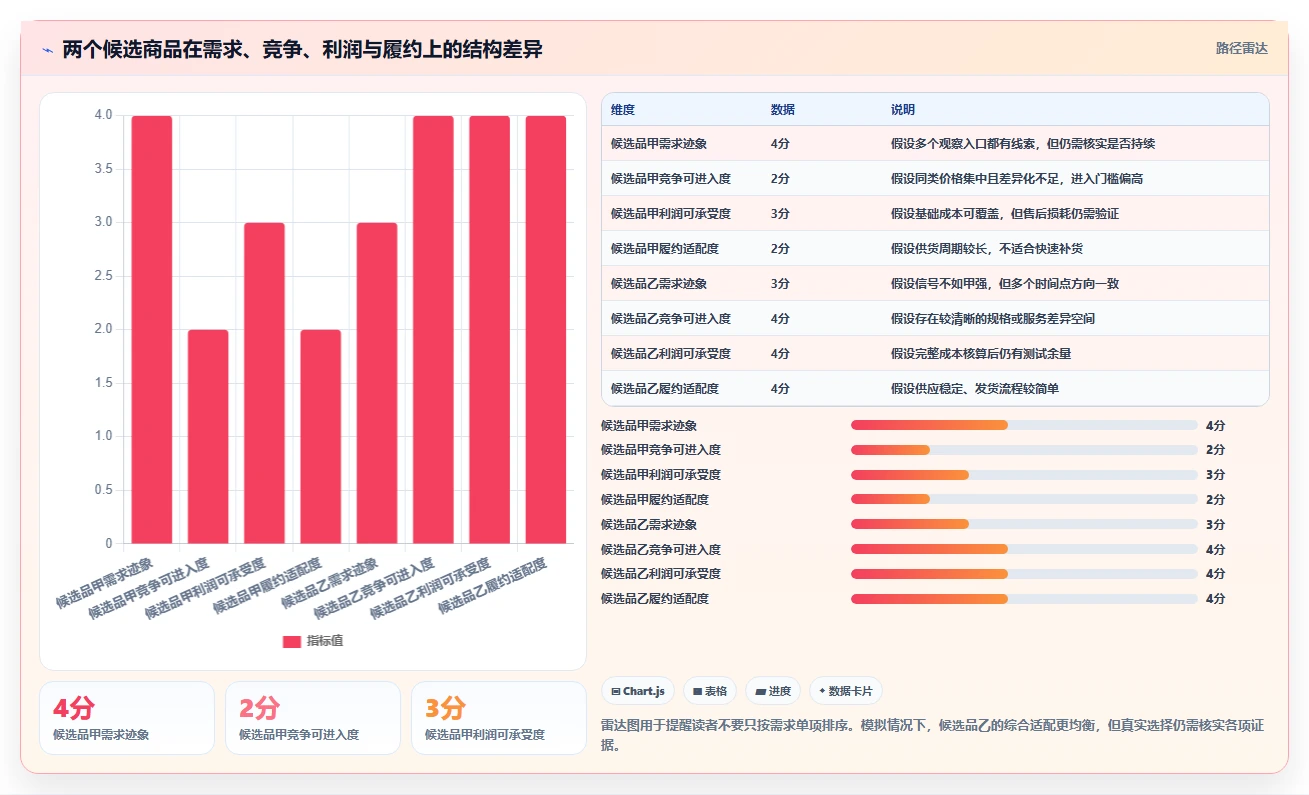Select table row 候选品乙需求迹象
The image size is (1309, 795).
coord(935,284)
